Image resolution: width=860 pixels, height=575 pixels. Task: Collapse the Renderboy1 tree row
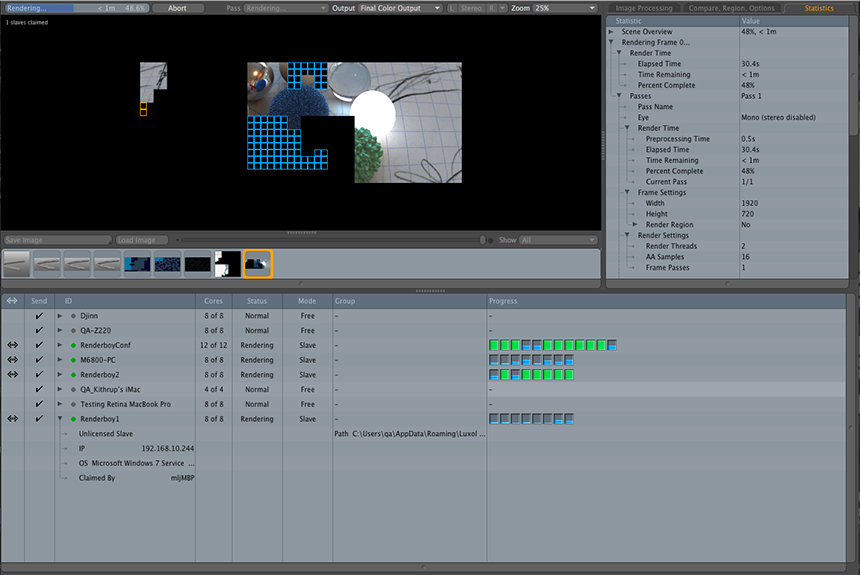(x=60, y=419)
